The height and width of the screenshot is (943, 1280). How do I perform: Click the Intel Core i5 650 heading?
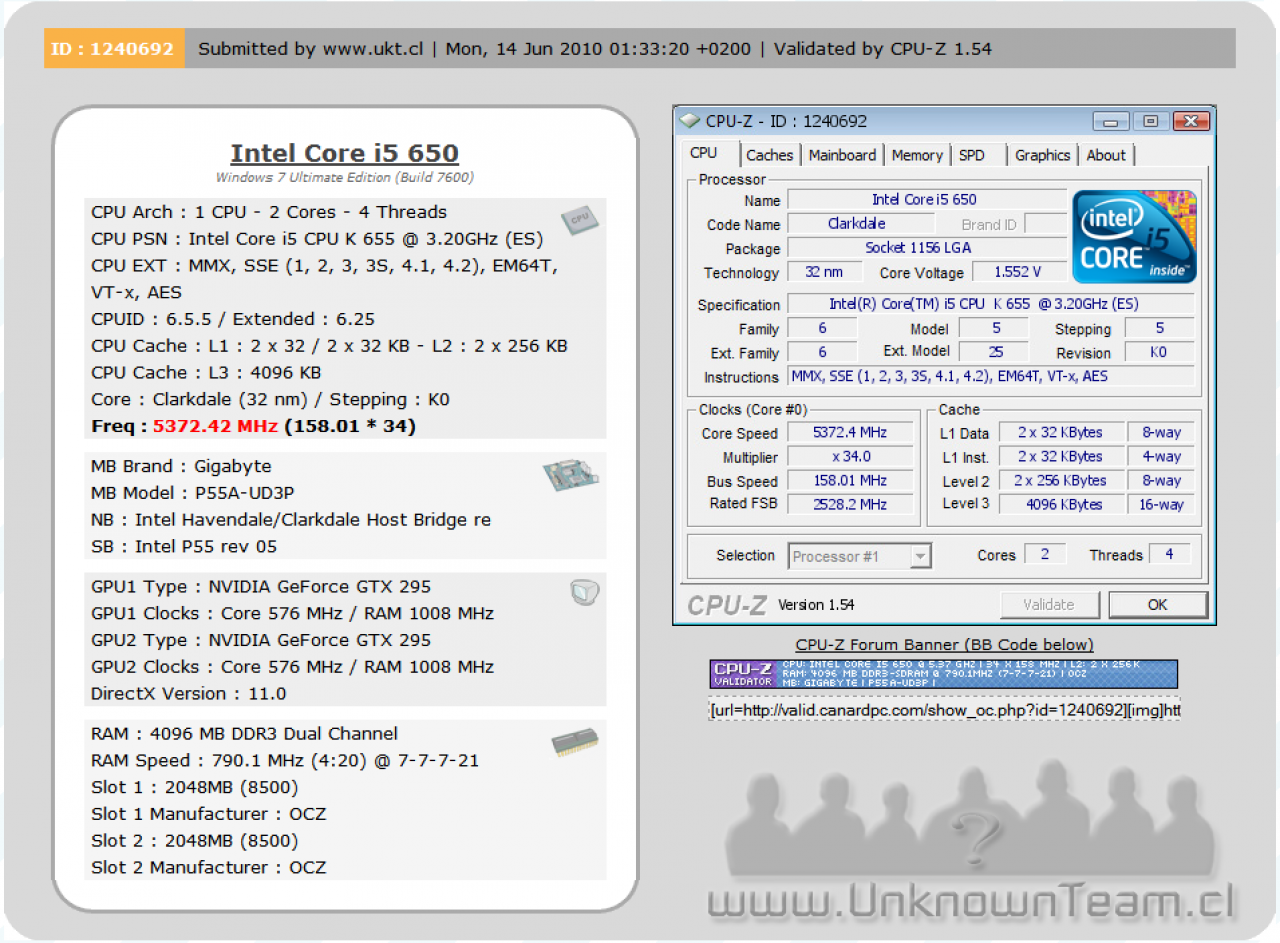tap(345, 153)
